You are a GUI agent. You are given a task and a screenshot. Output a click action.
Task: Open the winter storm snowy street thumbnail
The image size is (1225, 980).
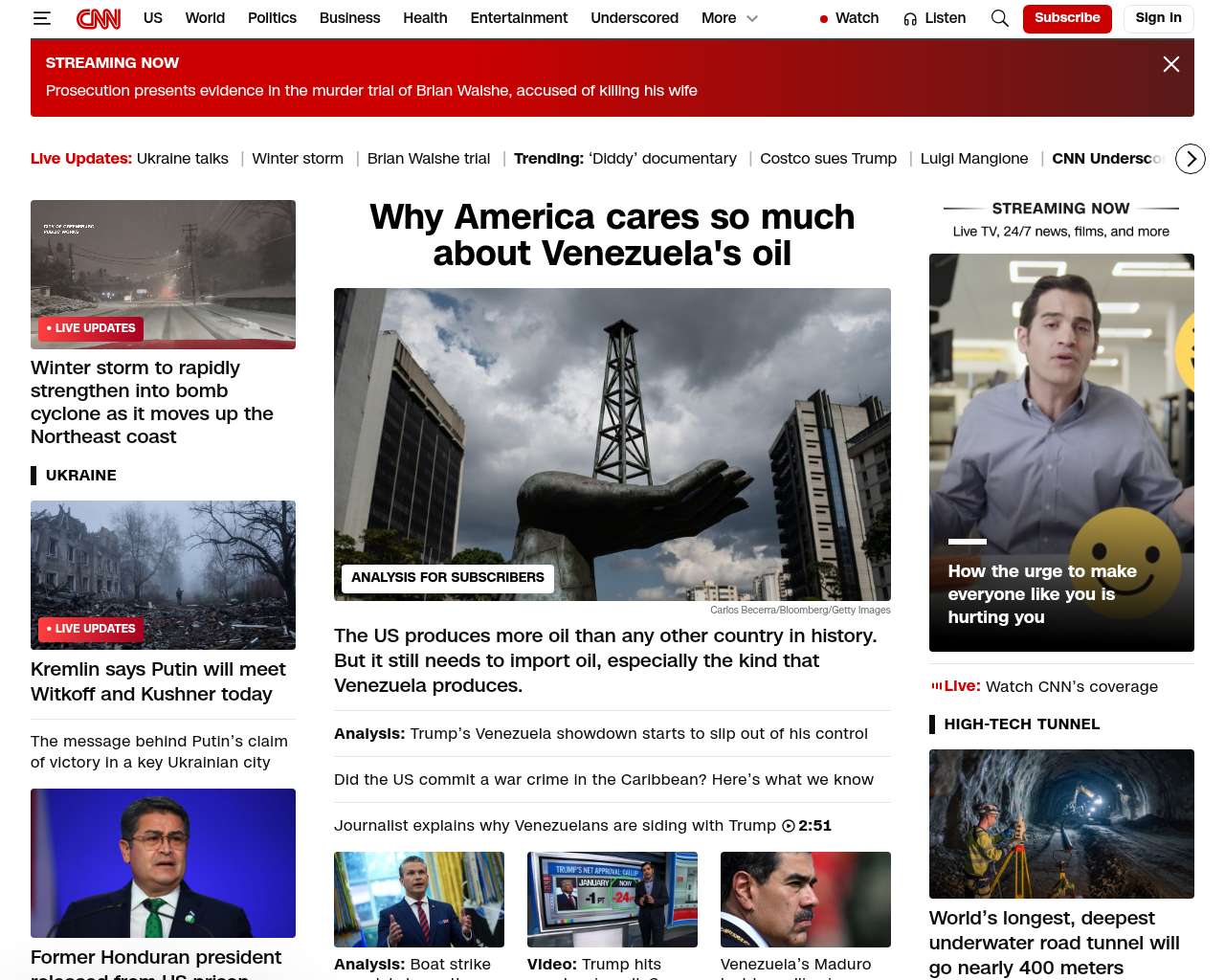pyautogui.click(x=163, y=275)
